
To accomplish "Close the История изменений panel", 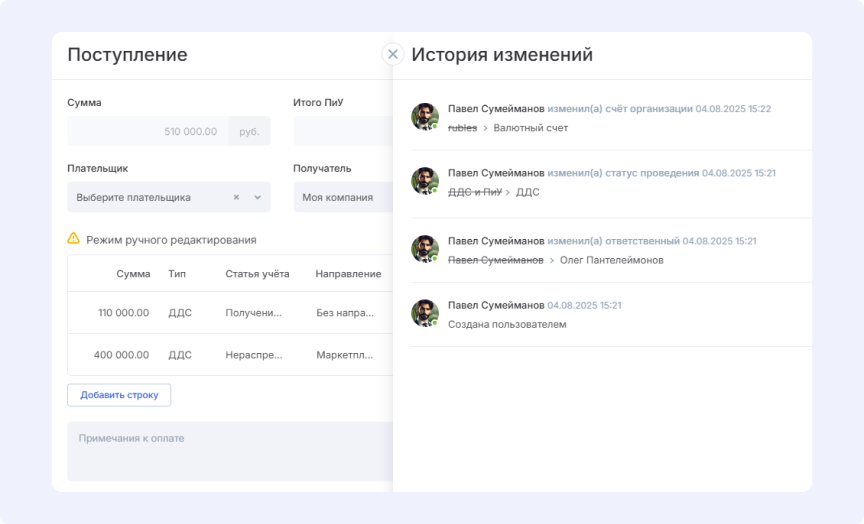I will tap(393, 54).
